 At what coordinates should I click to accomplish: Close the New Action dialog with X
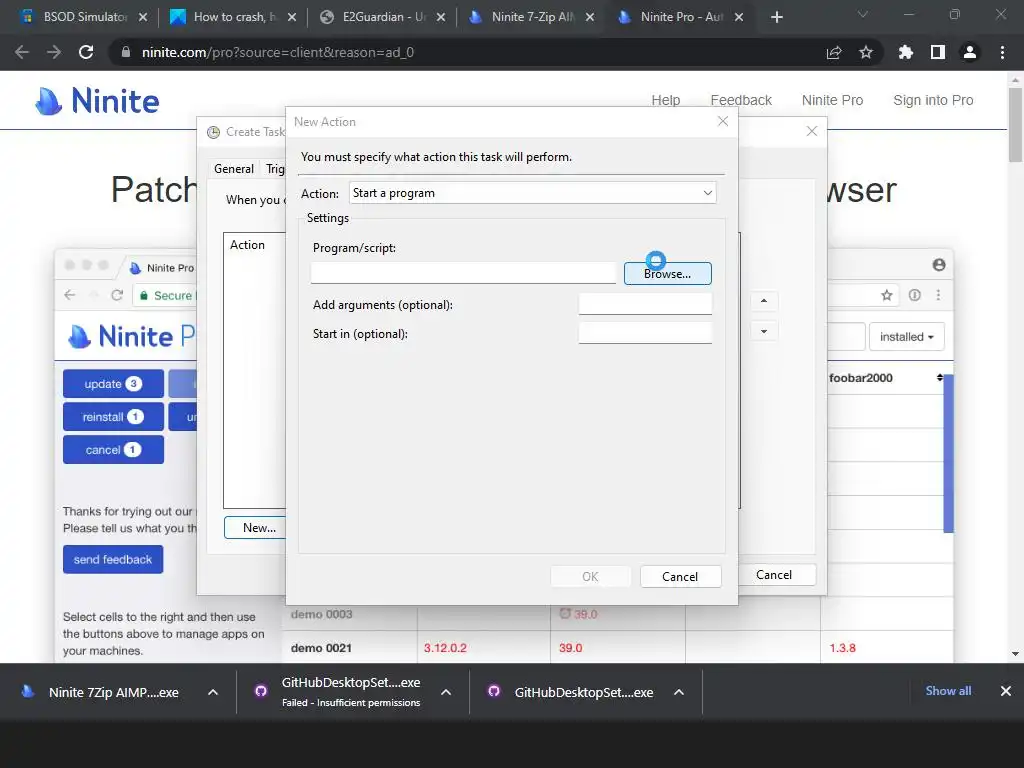pyautogui.click(x=723, y=121)
